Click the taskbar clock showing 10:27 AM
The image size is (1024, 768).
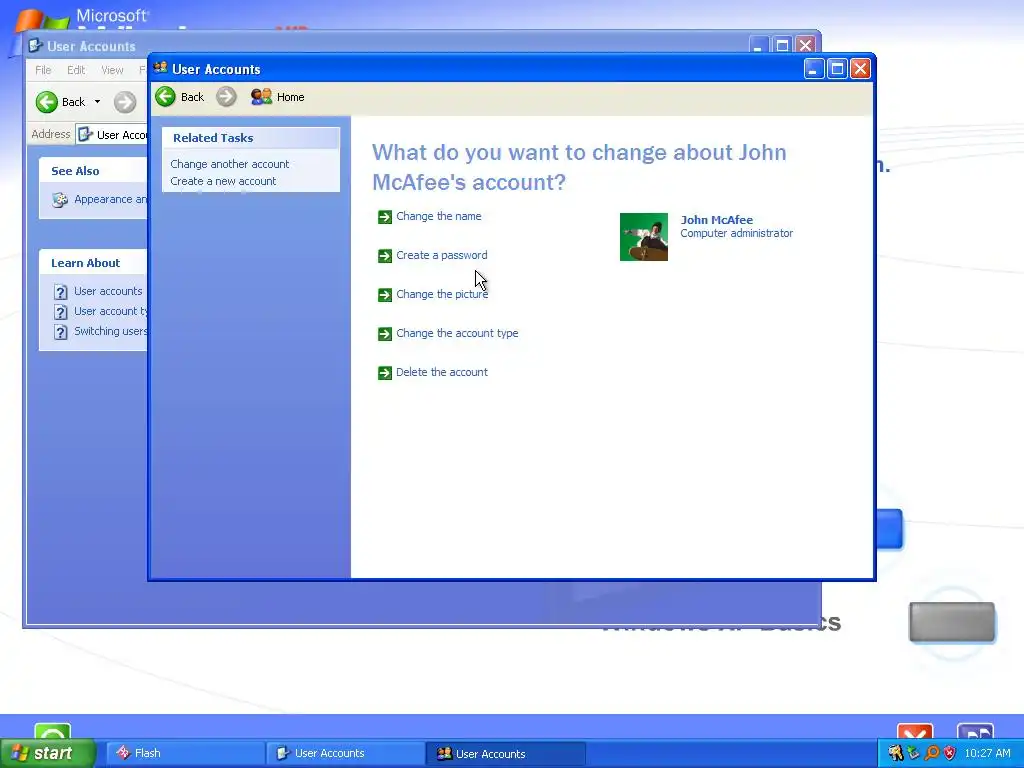(987, 753)
